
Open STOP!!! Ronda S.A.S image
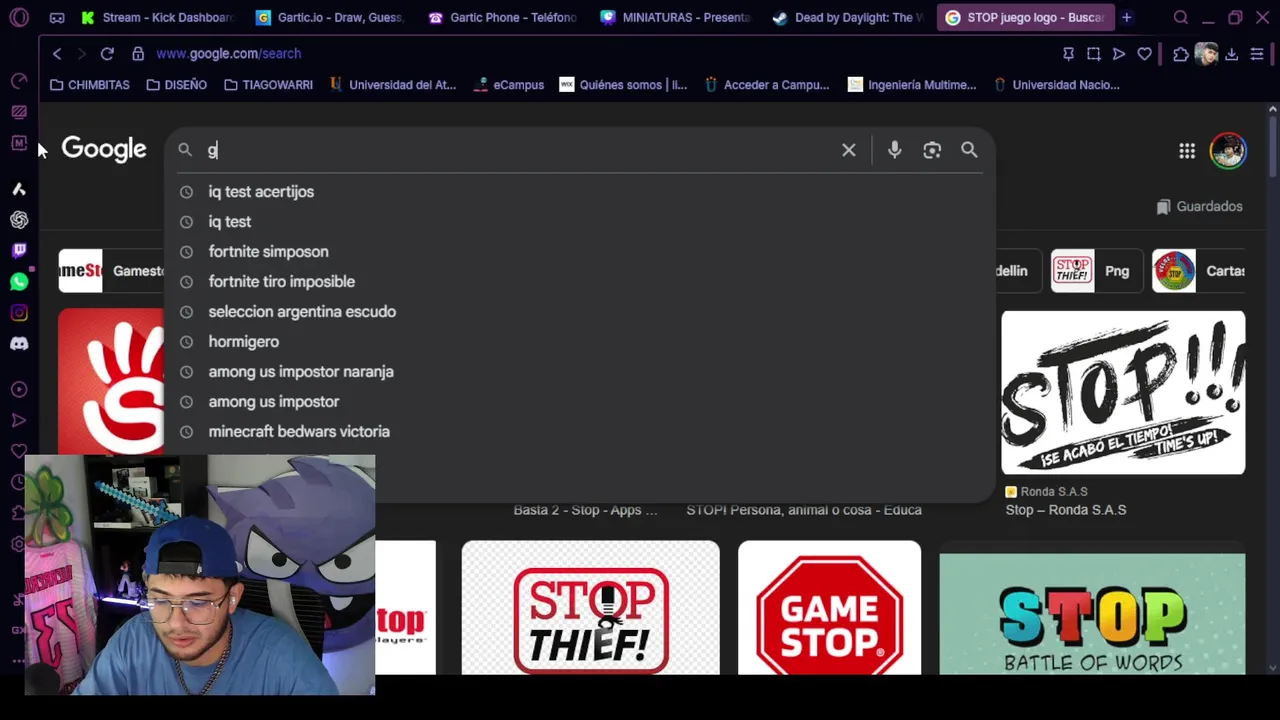coord(1123,392)
